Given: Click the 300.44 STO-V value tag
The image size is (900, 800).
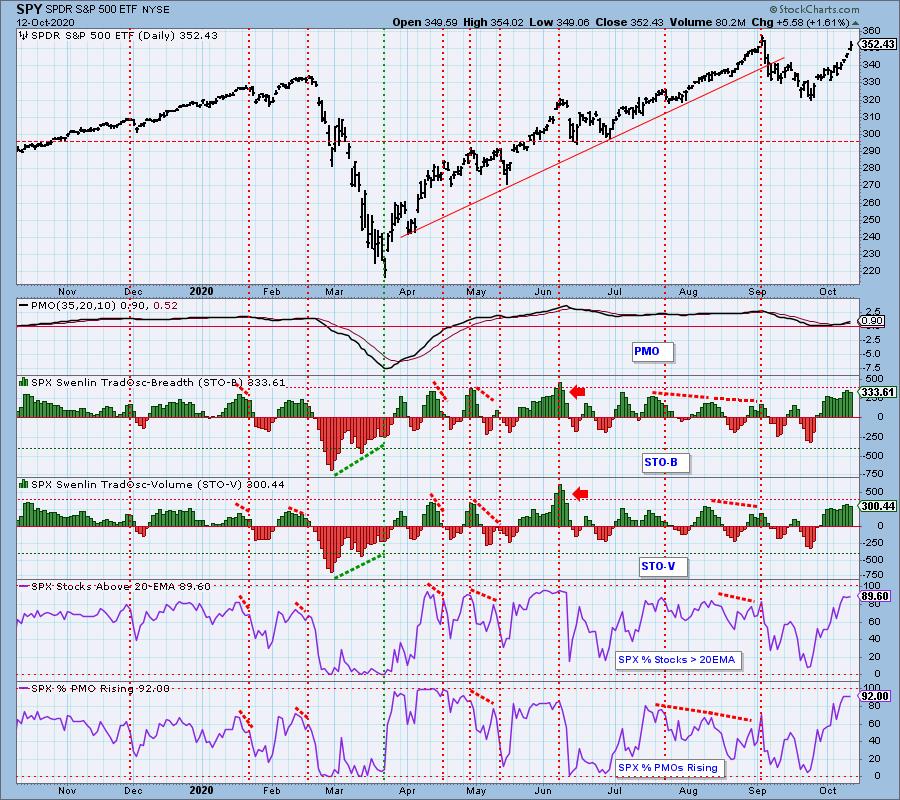Looking at the screenshot, I should (x=878, y=506).
